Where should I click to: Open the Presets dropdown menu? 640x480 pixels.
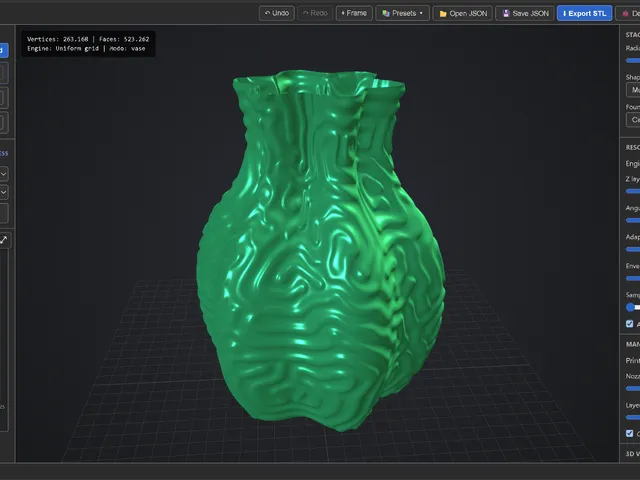402,13
